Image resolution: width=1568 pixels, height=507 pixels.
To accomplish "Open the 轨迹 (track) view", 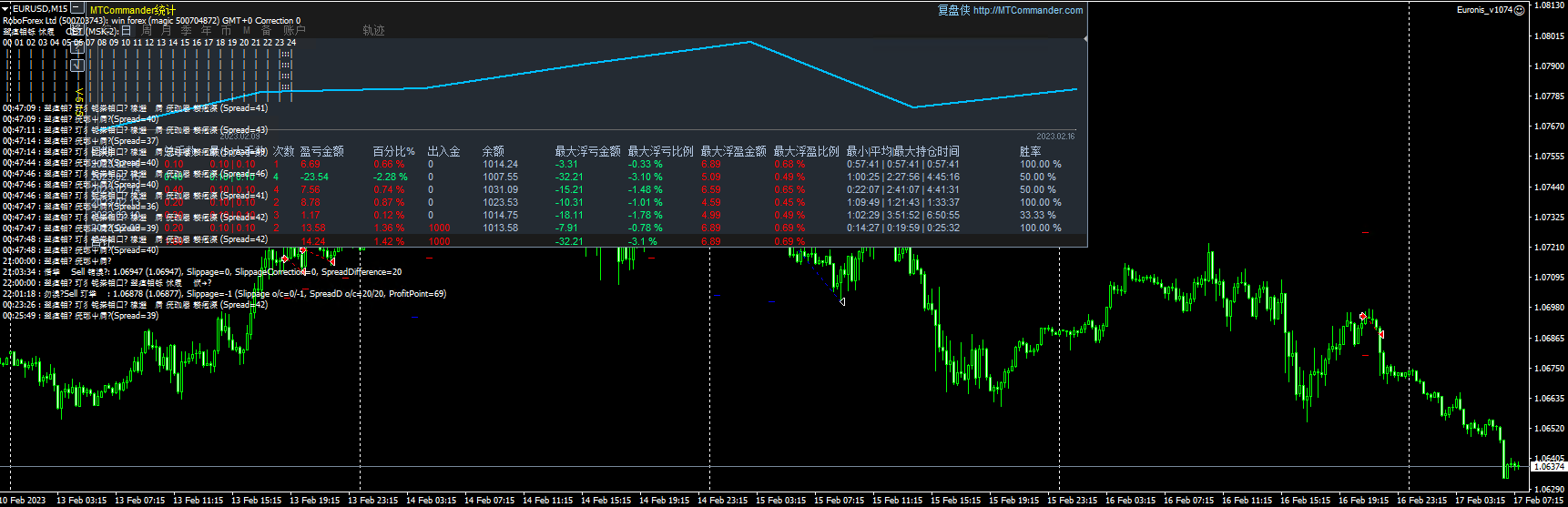I will (373, 31).
